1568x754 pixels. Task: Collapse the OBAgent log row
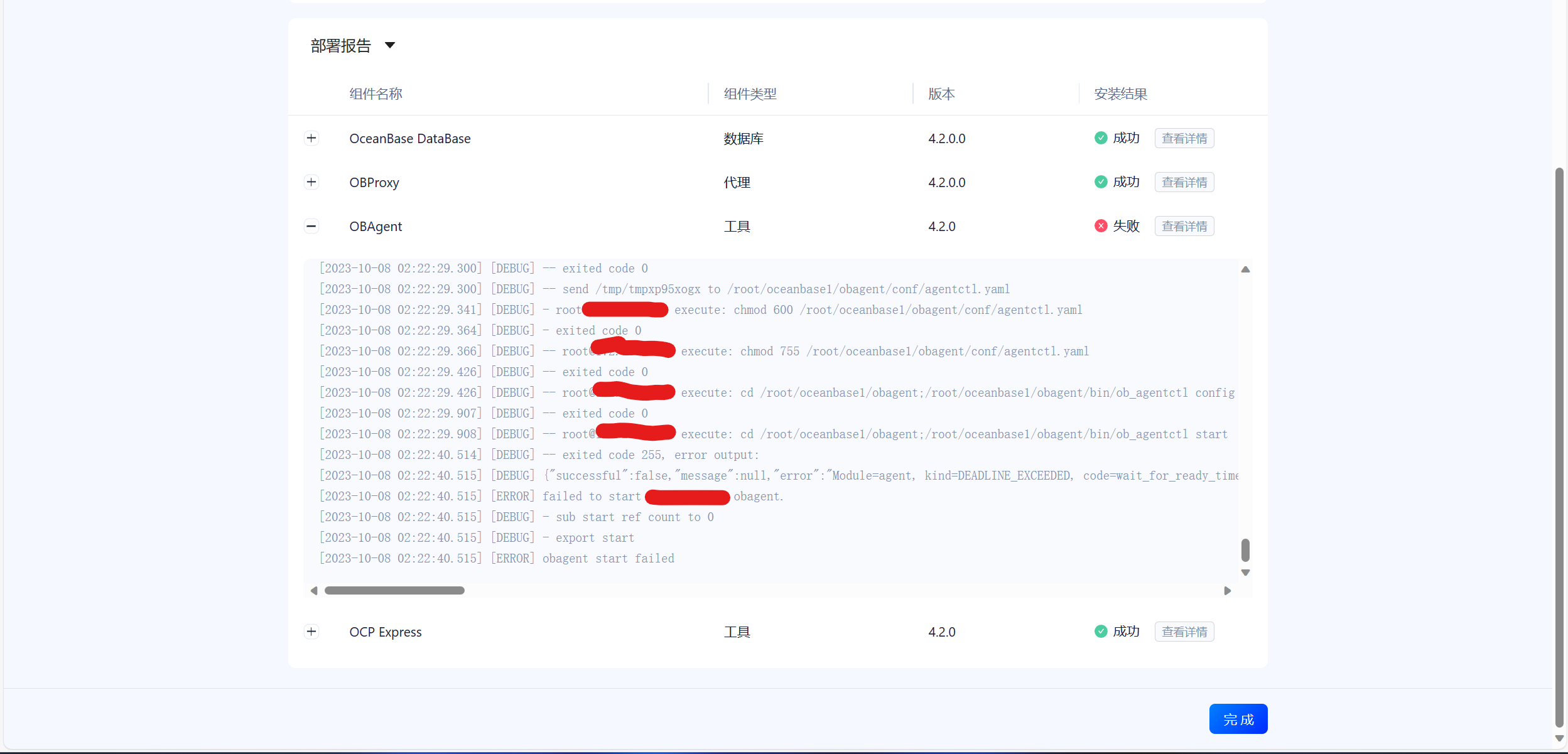coord(311,226)
